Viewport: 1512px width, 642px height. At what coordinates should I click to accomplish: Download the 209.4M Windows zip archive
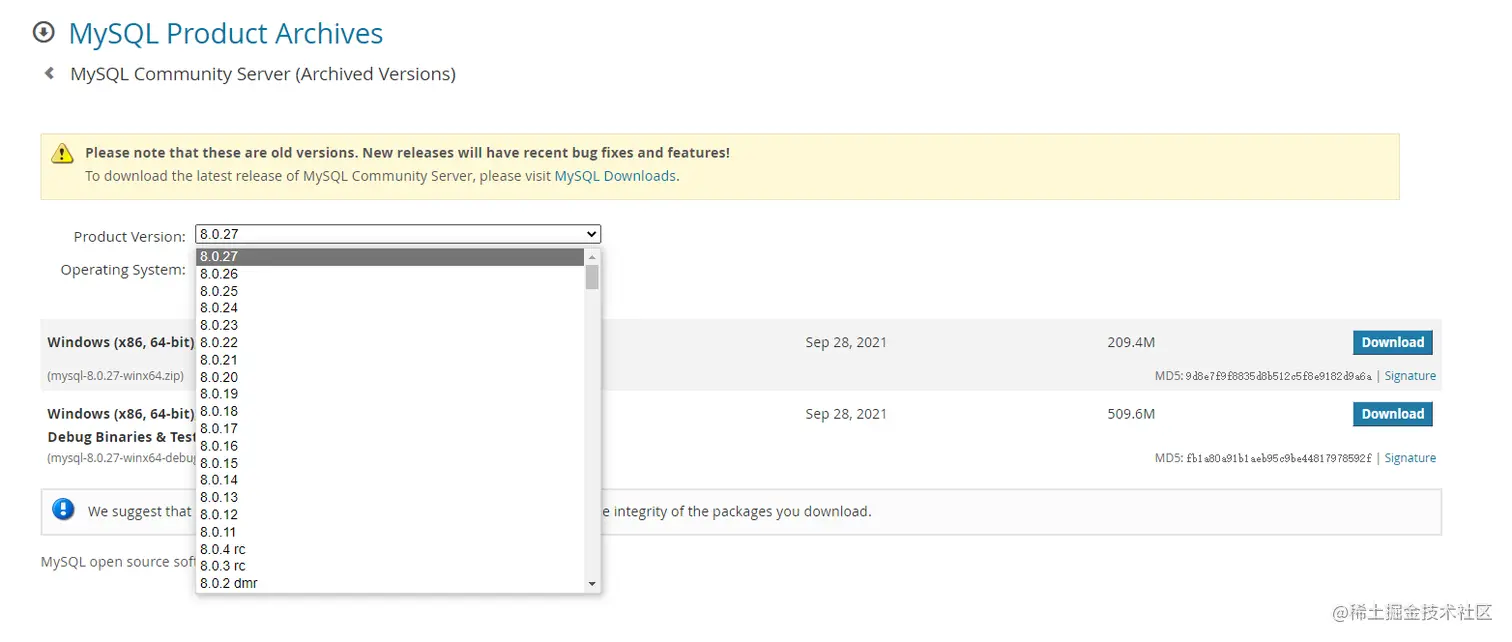tap(1392, 342)
